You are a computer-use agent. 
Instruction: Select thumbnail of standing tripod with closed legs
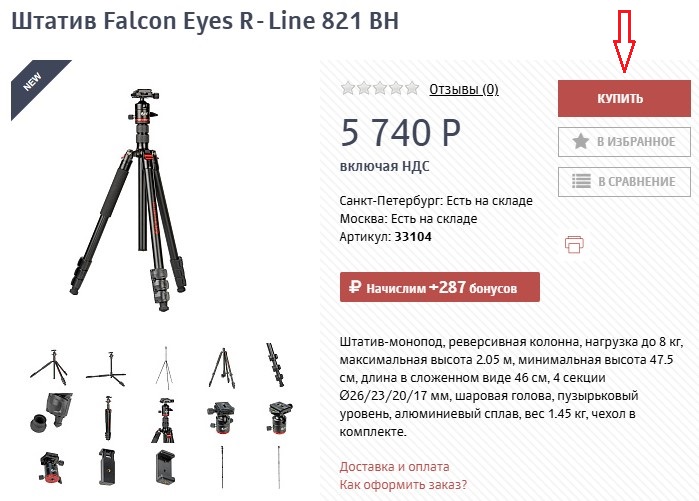tap(219, 365)
